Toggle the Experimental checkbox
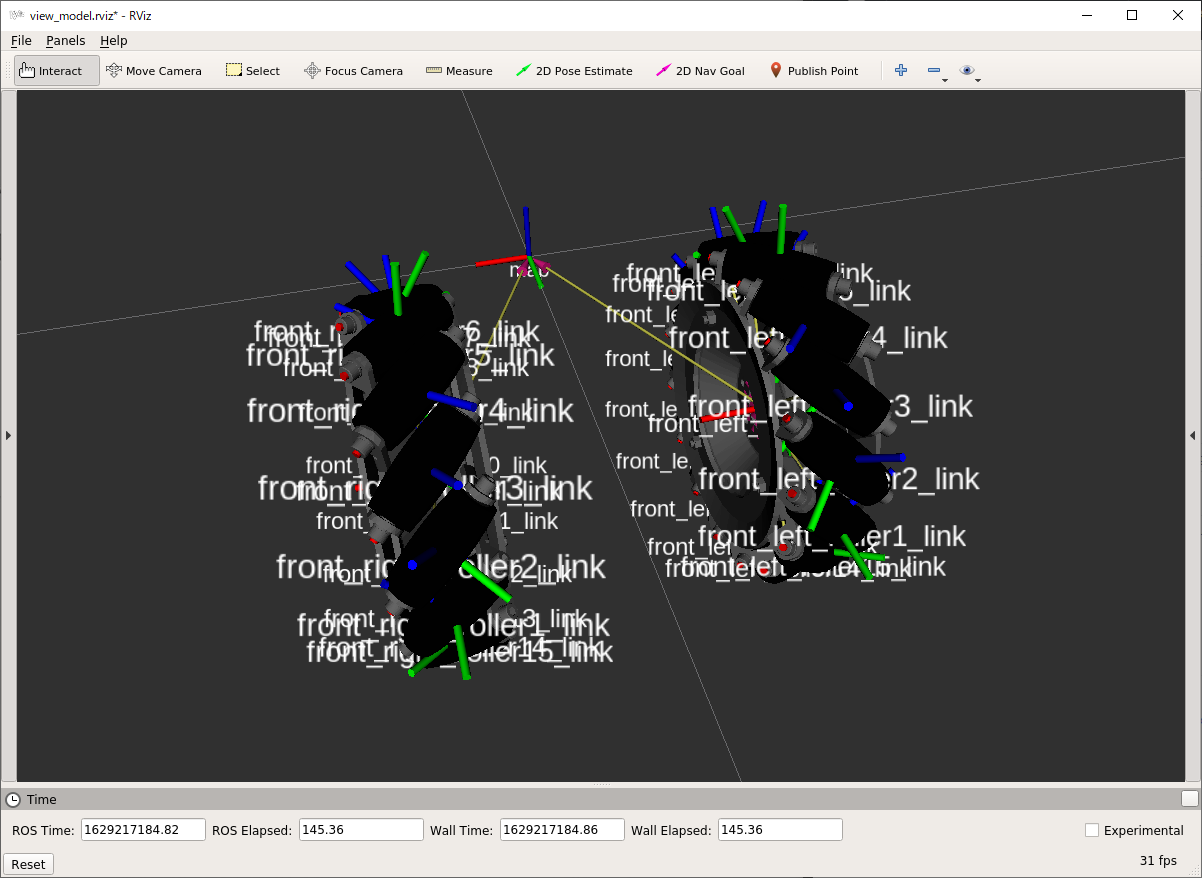The width and height of the screenshot is (1202, 878). pos(1092,830)
